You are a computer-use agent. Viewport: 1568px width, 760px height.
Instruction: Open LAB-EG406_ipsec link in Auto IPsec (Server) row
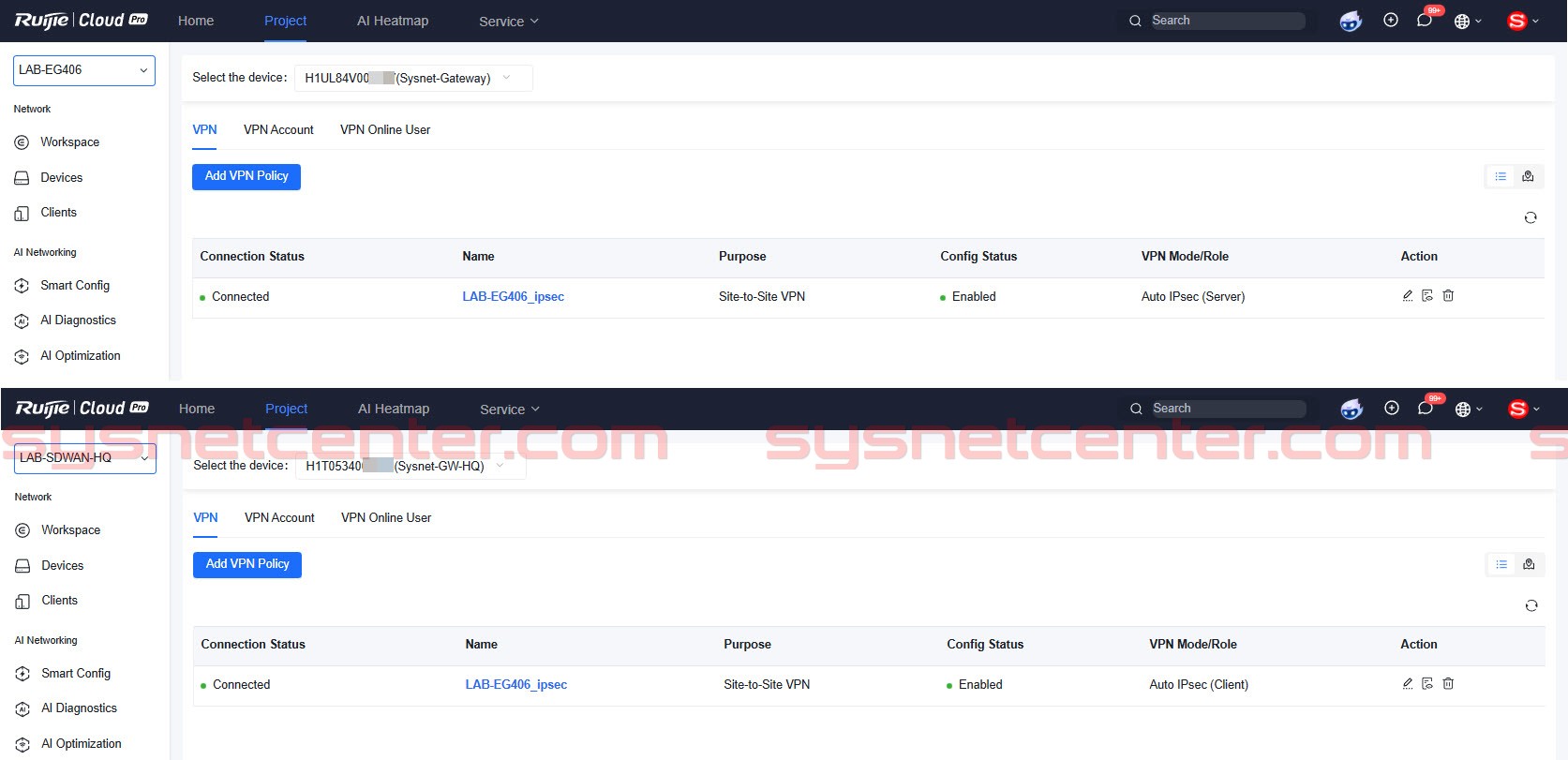513,297
